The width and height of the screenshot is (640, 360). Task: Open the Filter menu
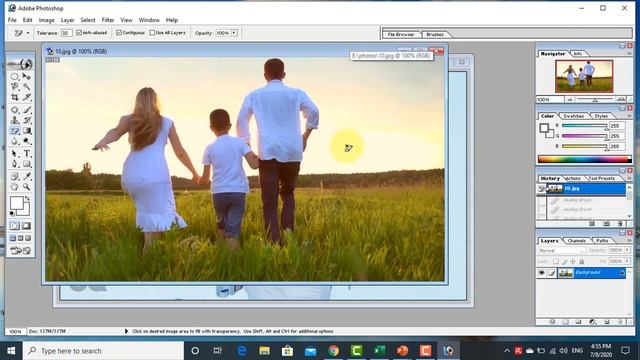click(x=108, y=20)
